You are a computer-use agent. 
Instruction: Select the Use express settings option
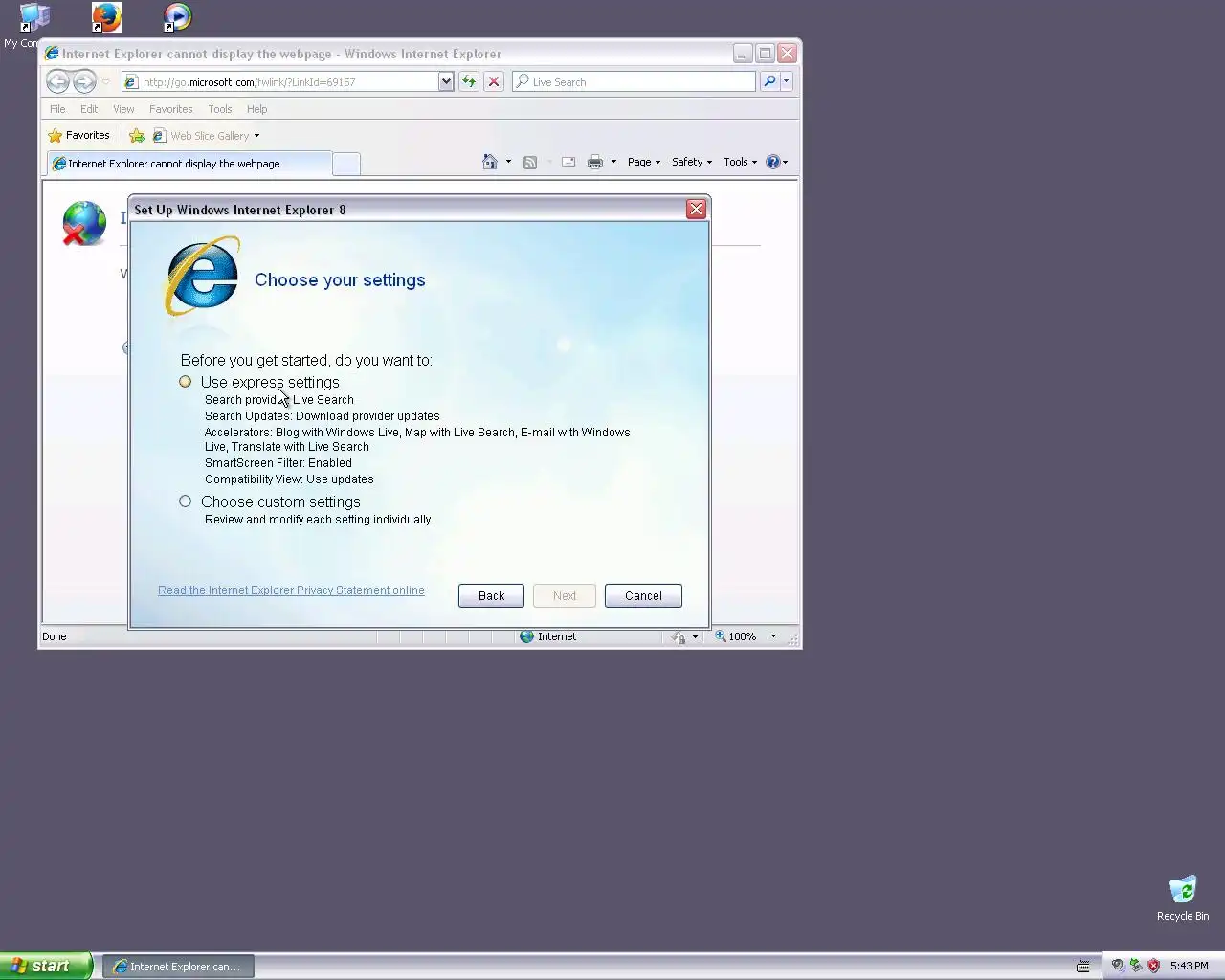(186, 382)
